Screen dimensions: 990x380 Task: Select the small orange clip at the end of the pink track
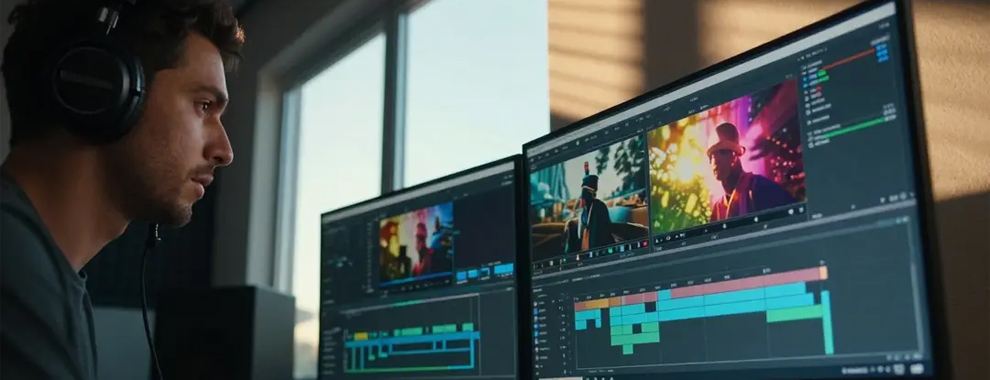click(x=823, y=273)
